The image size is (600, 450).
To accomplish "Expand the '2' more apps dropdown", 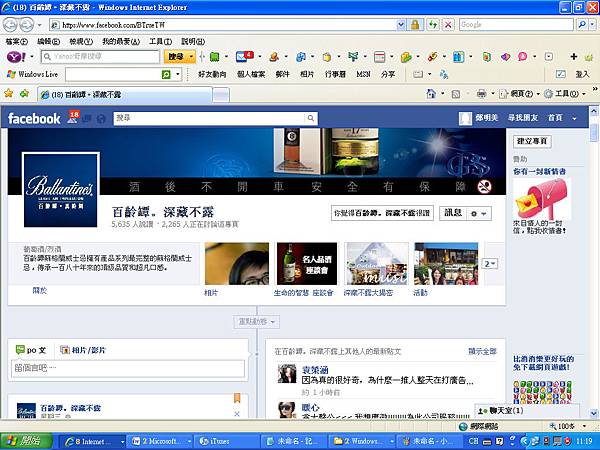I will [489, 264].
